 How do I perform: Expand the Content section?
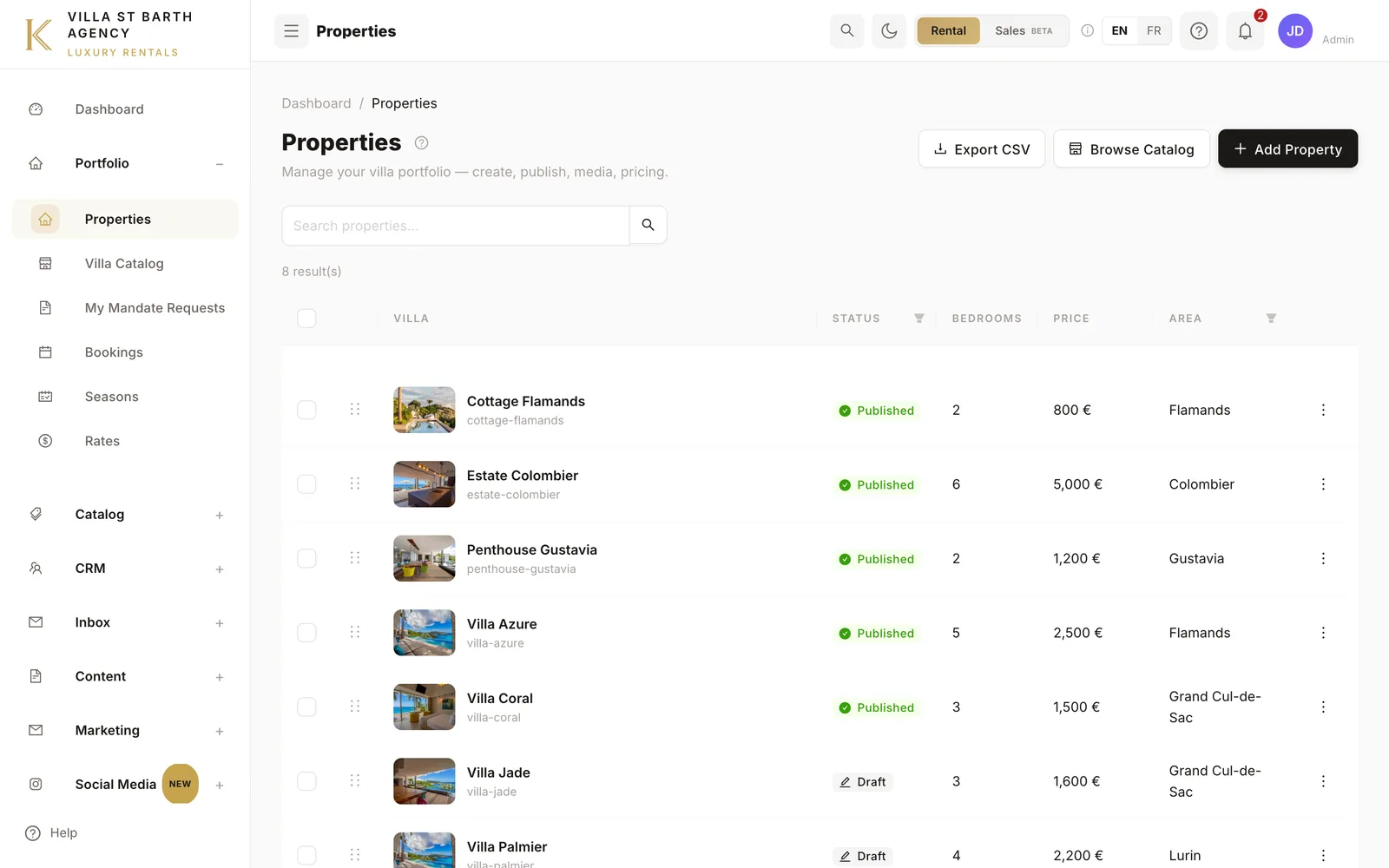click(220, 676)
